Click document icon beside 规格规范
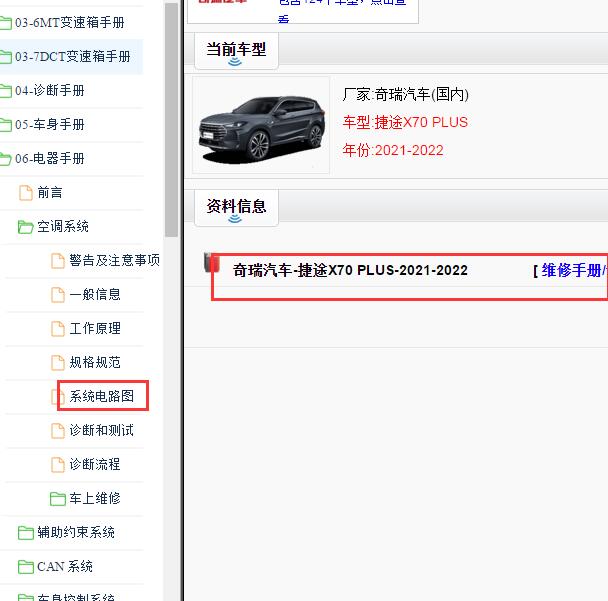The height and width of the screenshot is (601, 608). [x=58, y=363]
